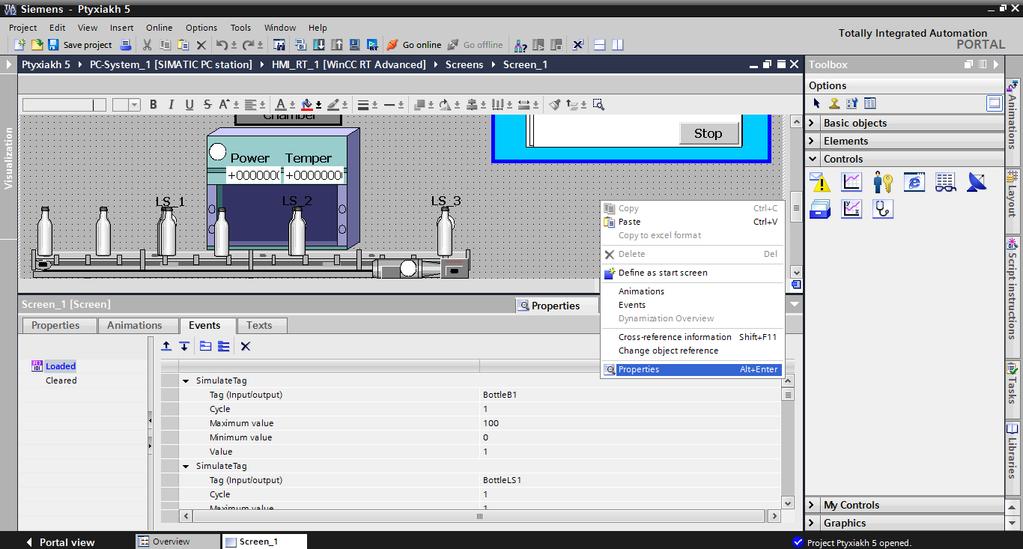Select the Cleared event

point(61,381)
